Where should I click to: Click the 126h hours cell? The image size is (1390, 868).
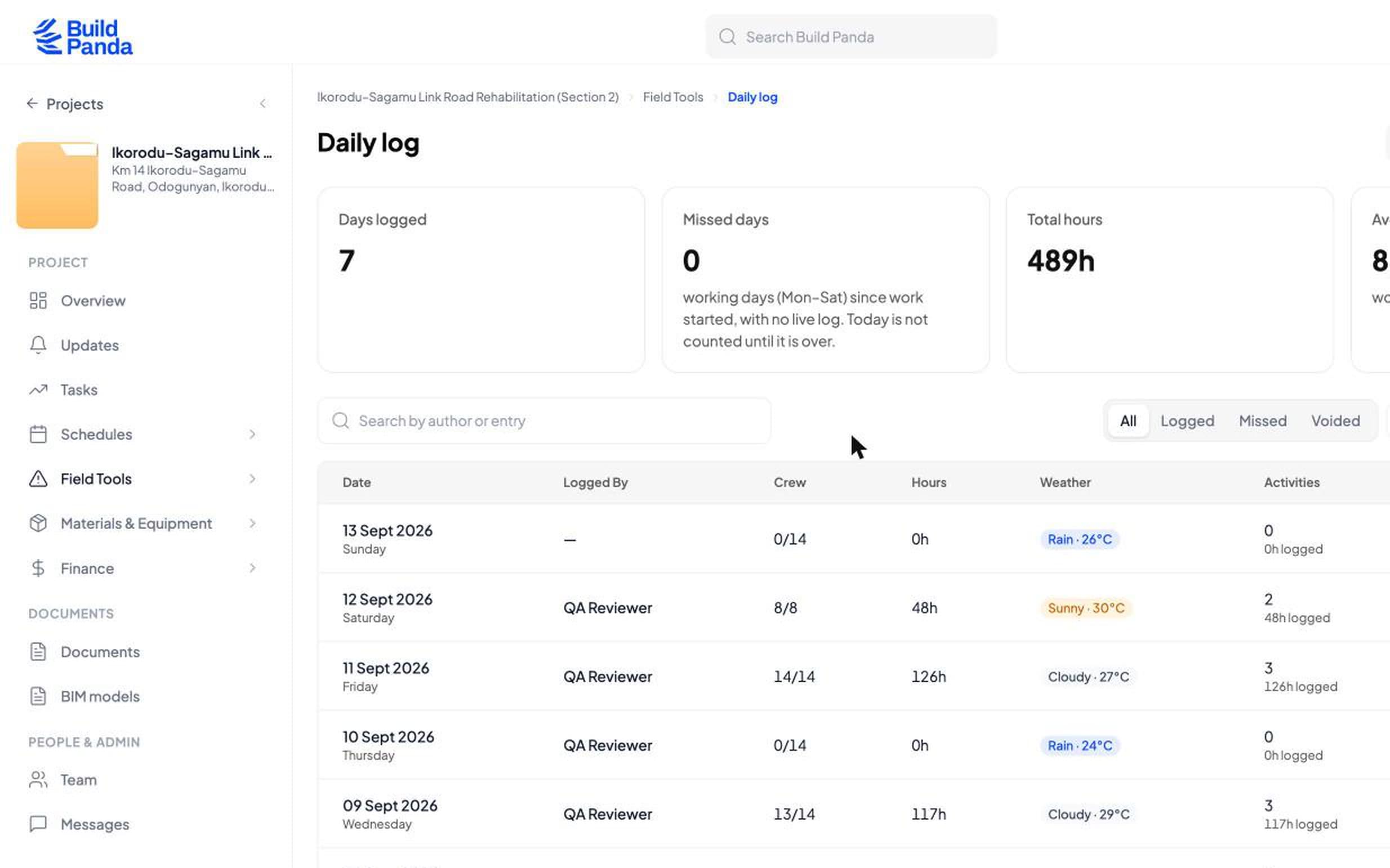[928, 677]
